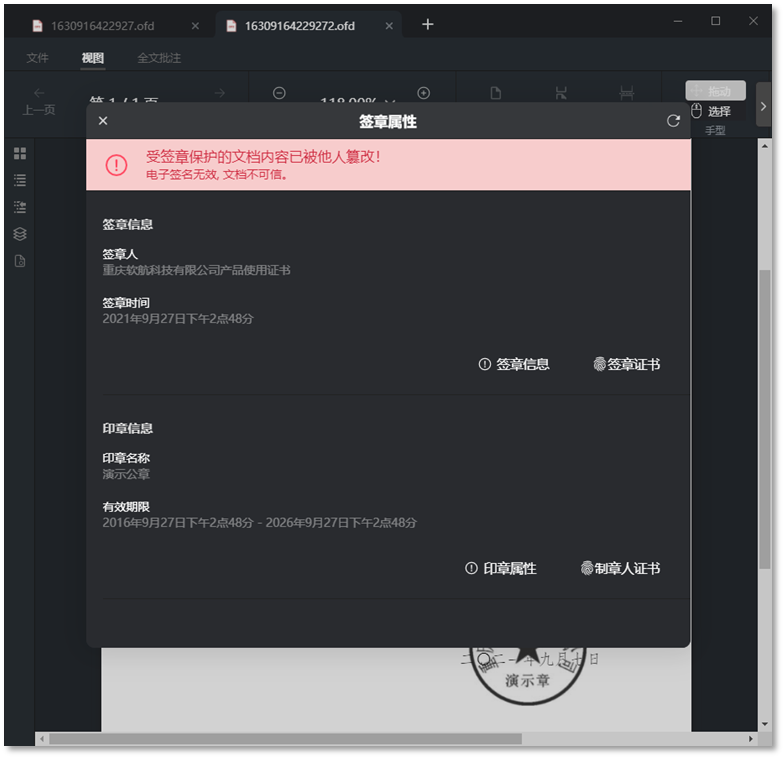
Task: Close the 签章属性 dialog
Action: tap(103, 121)
